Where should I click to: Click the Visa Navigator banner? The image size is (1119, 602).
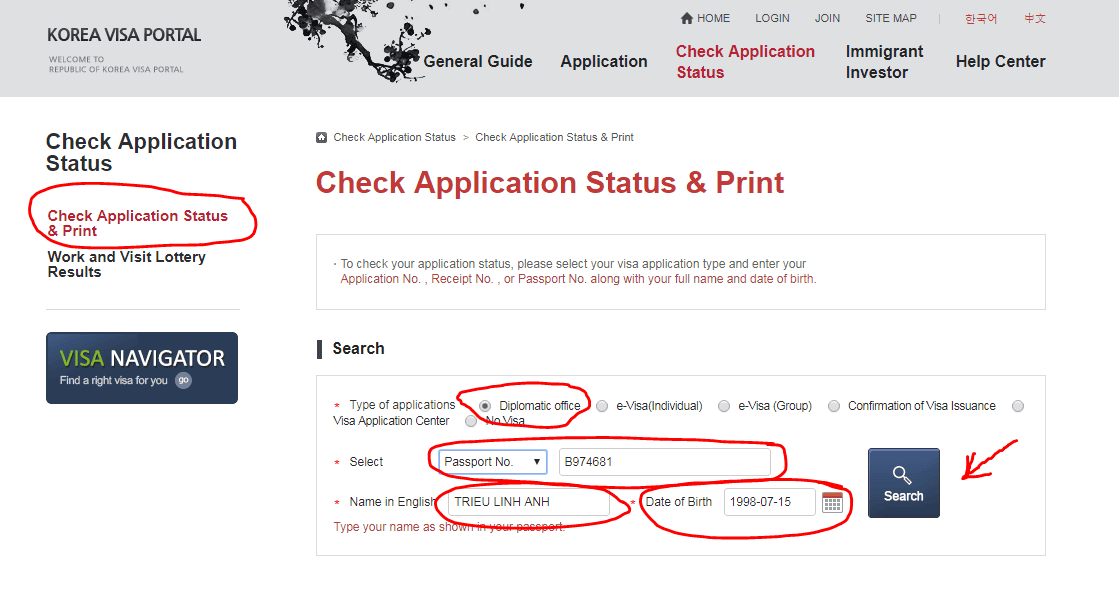coord(142,368)
